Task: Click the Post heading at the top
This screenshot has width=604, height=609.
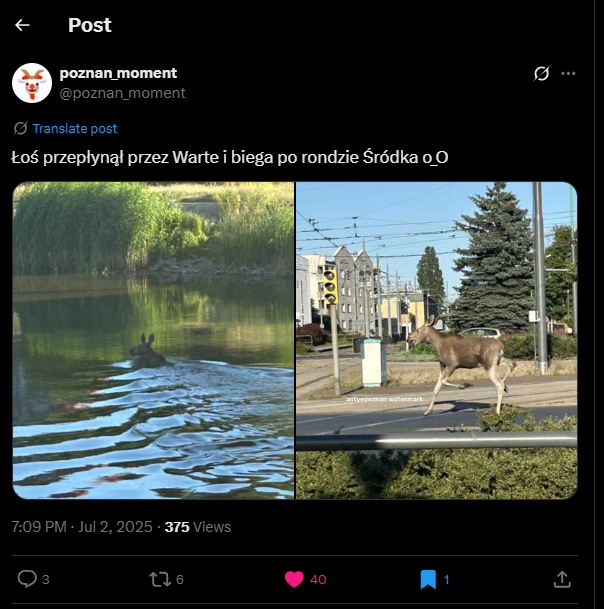Action: [90, 25]
